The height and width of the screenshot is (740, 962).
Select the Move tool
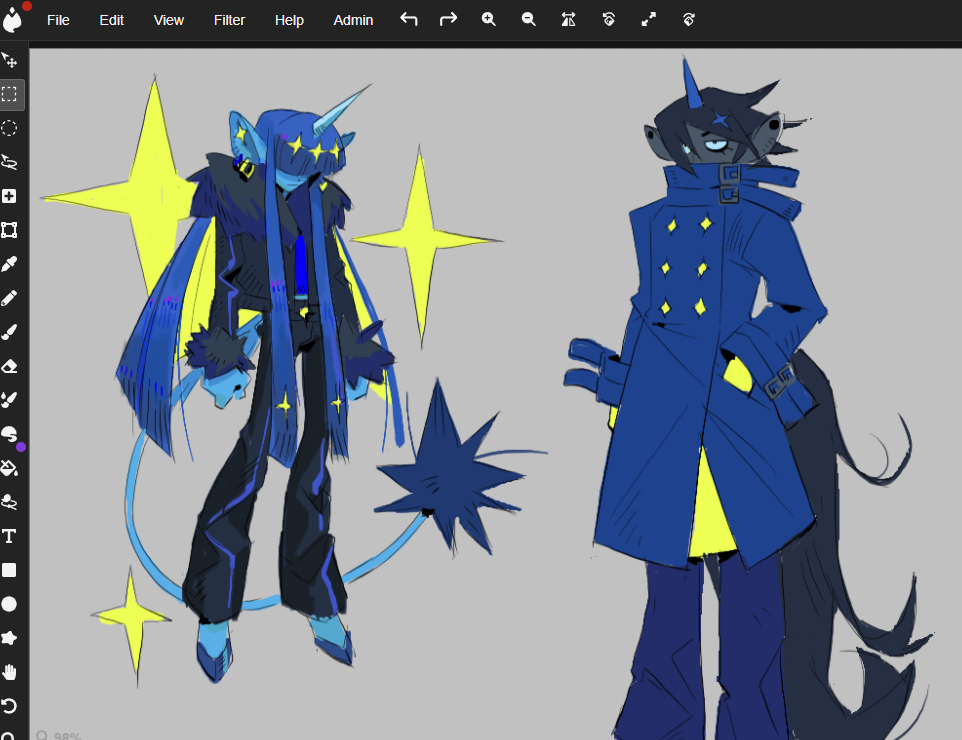coord(10,61)
